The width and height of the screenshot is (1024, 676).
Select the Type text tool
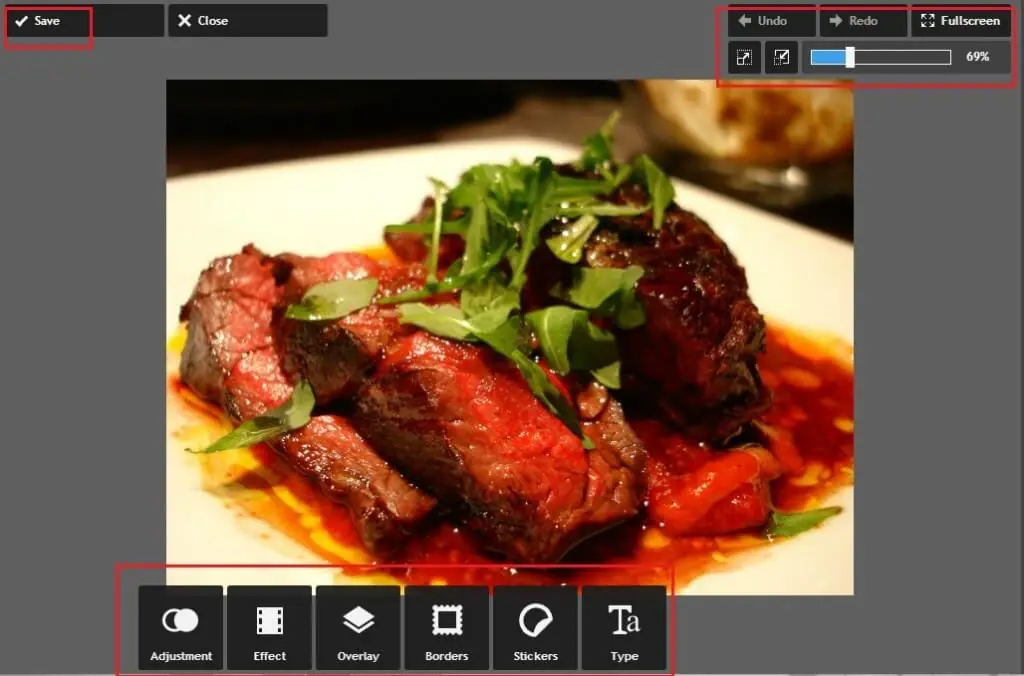[624, 628]
